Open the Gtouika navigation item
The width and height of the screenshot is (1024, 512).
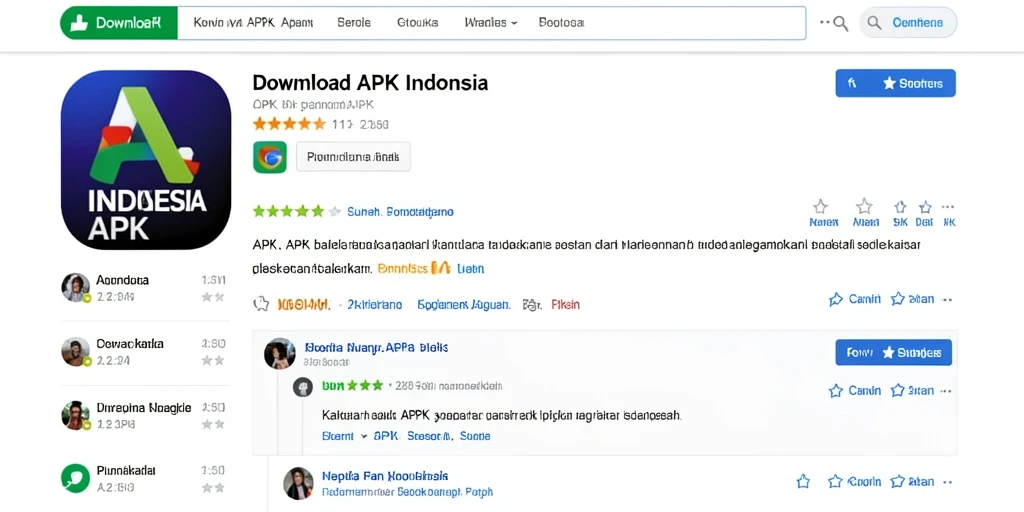pyautogui.click(x=417, y=23)
